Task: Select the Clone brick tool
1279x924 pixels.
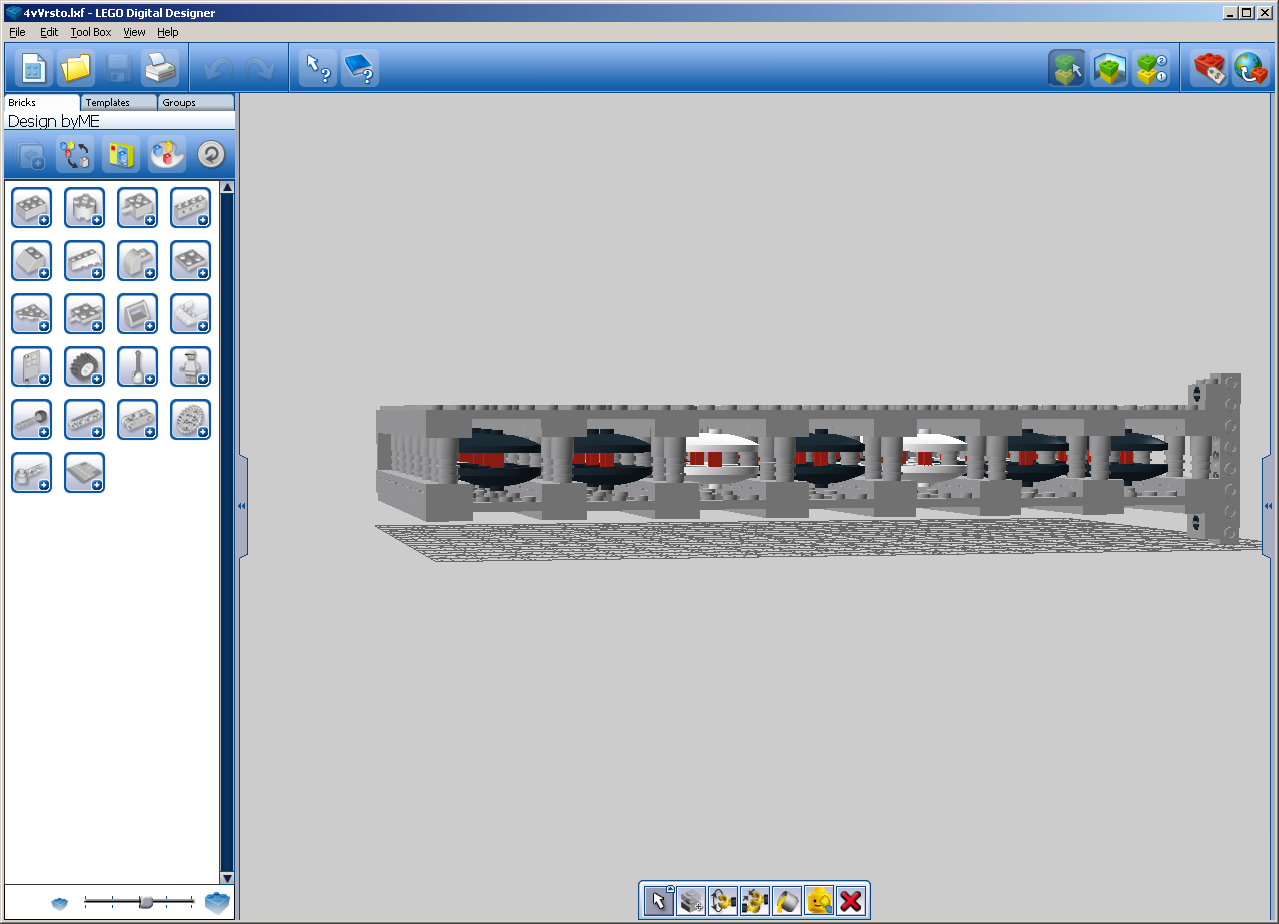Action: (x=691, y=901)
